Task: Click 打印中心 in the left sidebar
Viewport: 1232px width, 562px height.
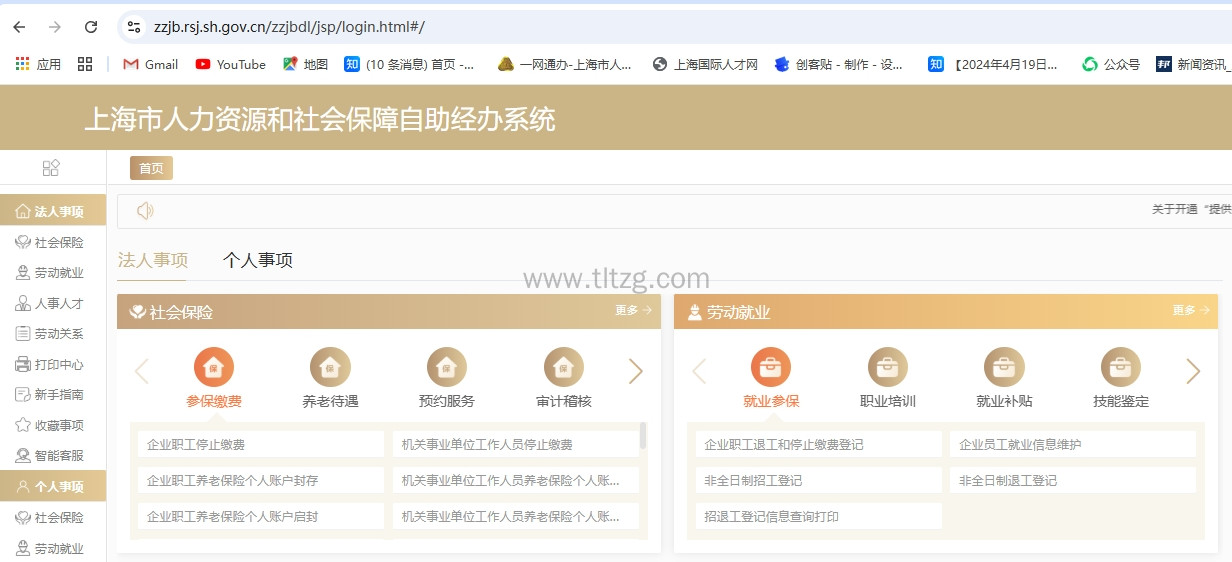Action: (58, 364)
